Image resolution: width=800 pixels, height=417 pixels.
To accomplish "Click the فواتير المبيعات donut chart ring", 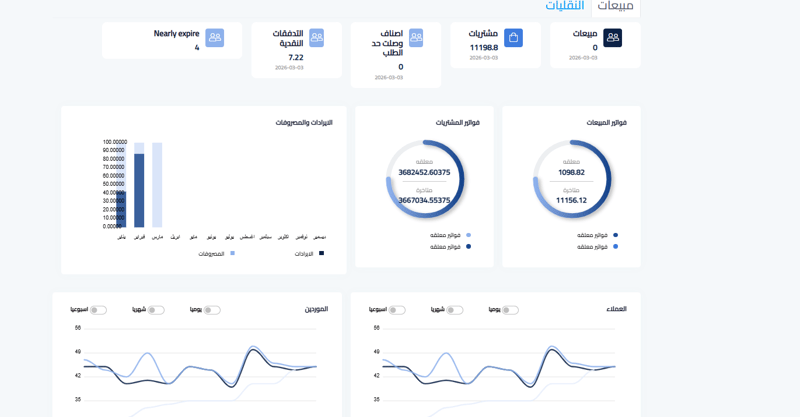I will pos(571,179).
